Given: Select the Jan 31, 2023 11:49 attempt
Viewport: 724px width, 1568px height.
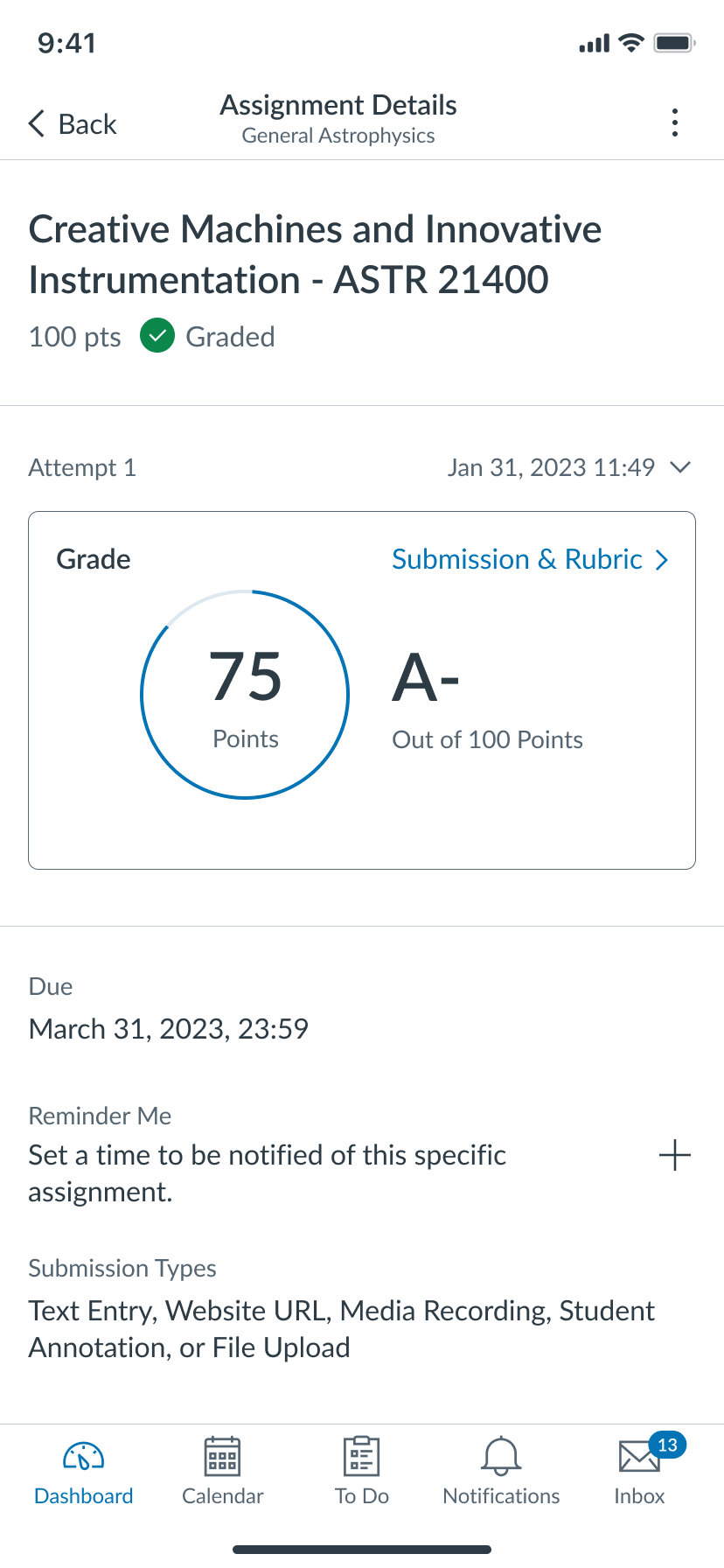Looking at the screenshot, I should 551,467.
